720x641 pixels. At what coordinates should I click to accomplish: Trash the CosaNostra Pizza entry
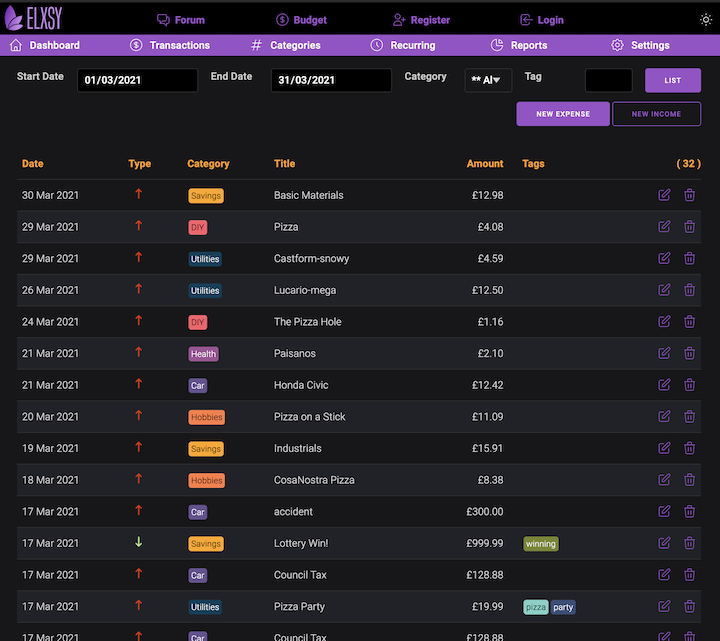[x=689, y=480]
